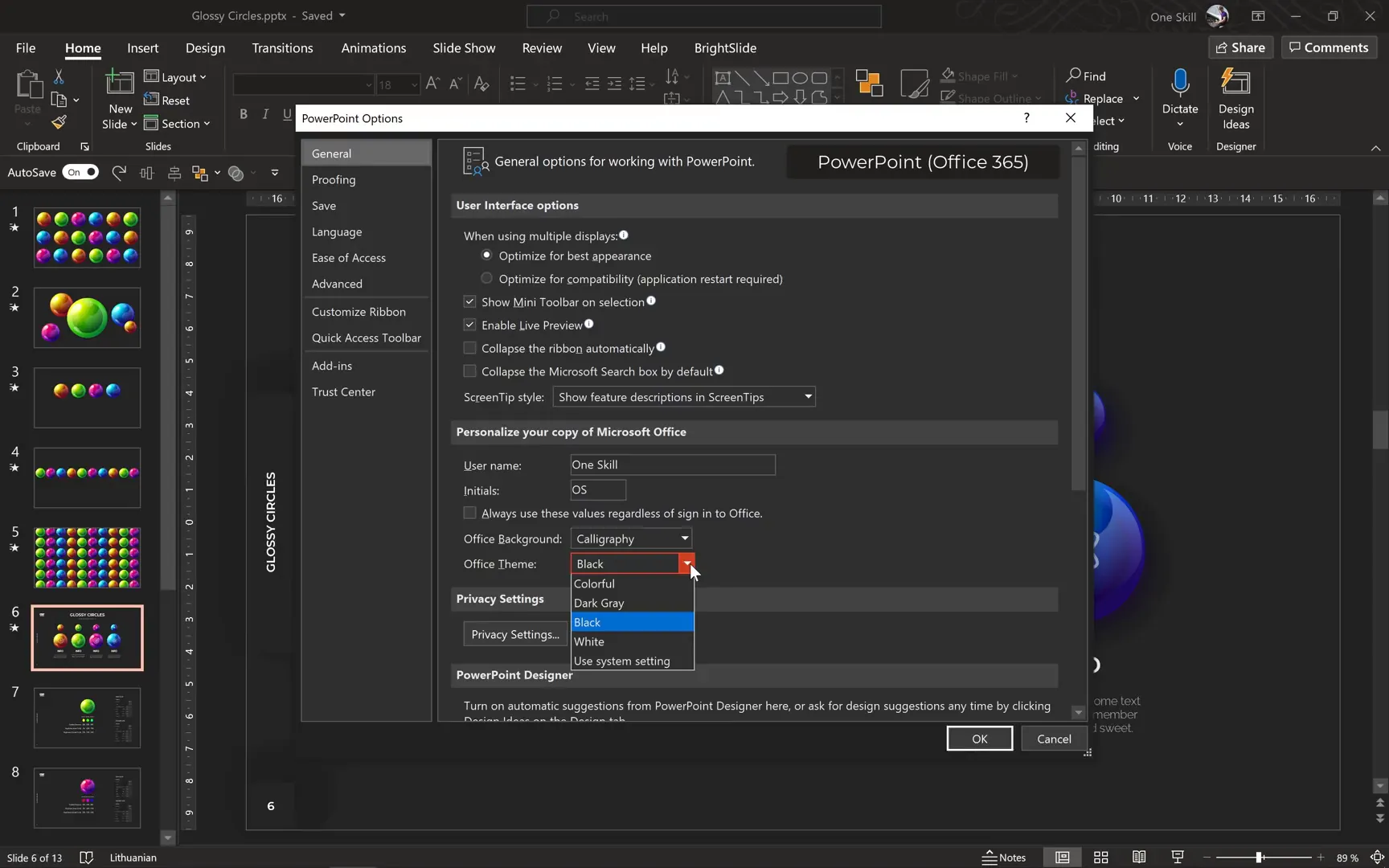Open the Section dropdown on the ribbon
1389x868 pixels.
coord(178,123)
